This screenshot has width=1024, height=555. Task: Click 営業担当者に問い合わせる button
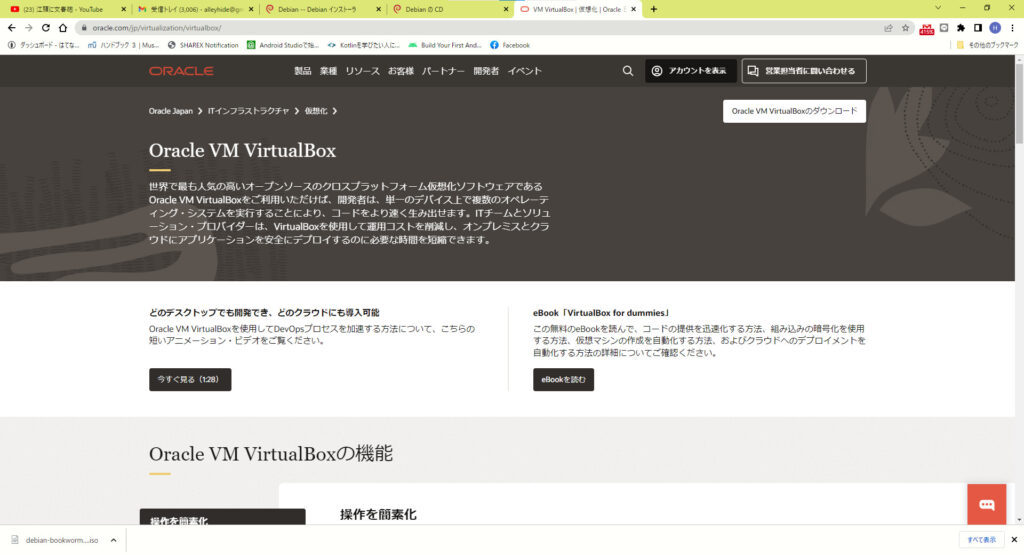(804, 71)
